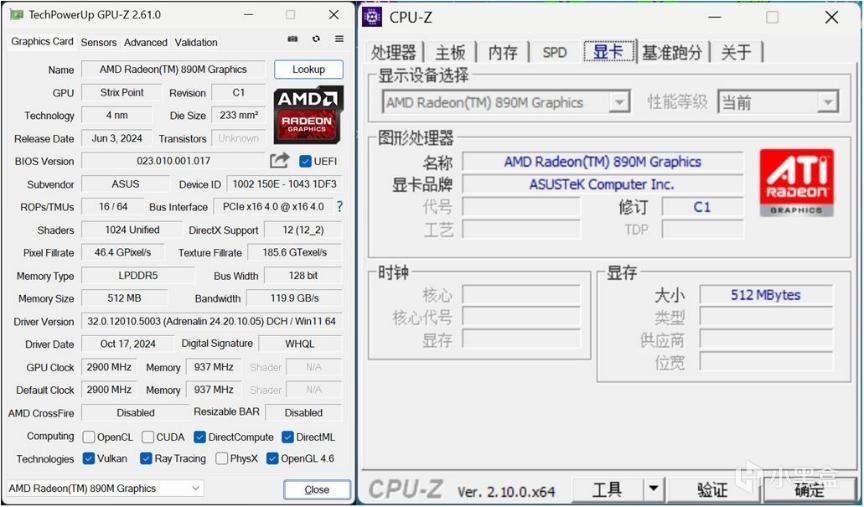Open the 性能等级 dropdown showing 当前
The height and width of the screenshot is (507, 864).
[x=778, y=103]
